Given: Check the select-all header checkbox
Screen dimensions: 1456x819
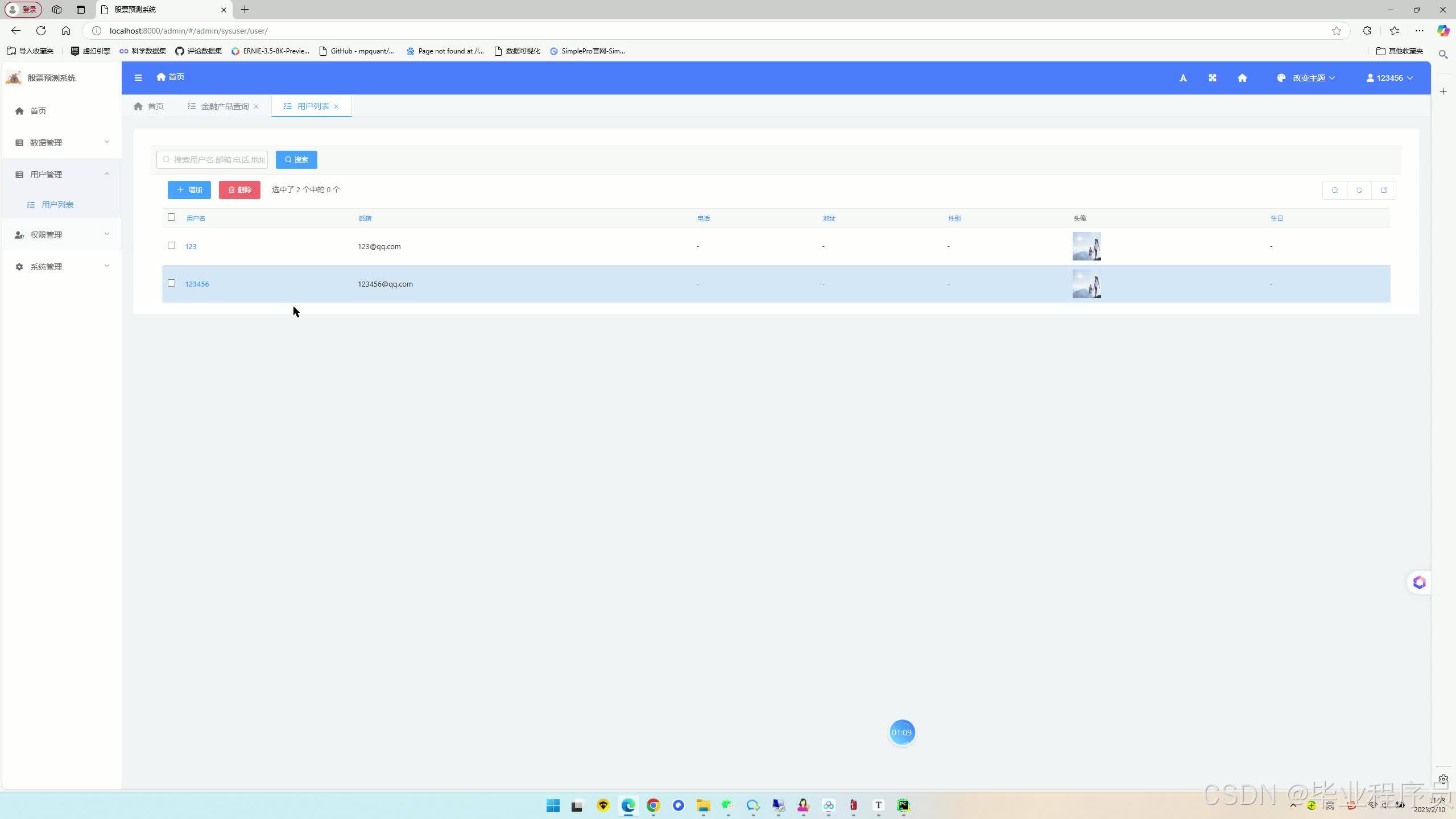Looking at the screenshot, I should 171,217.
